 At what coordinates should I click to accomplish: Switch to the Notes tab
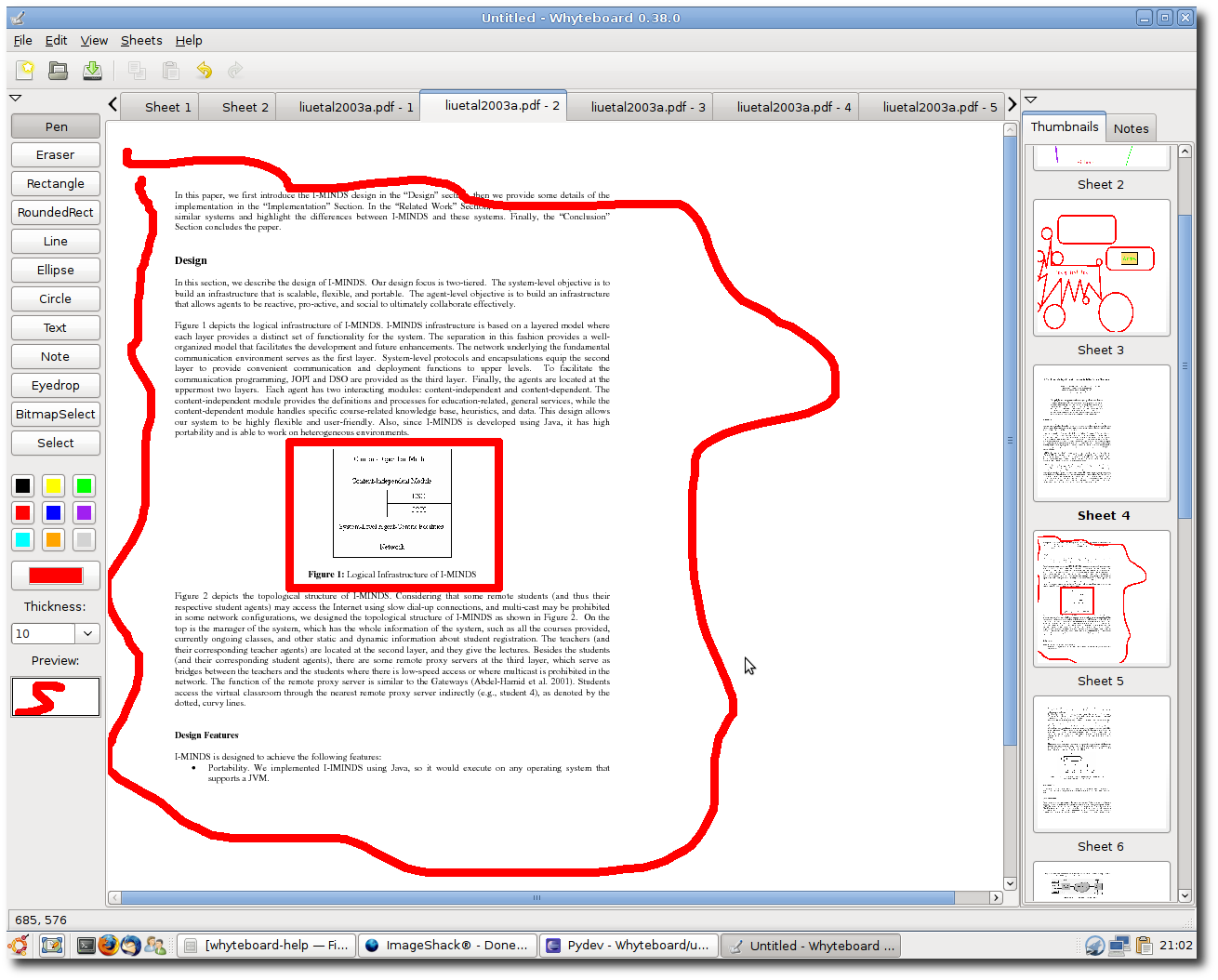1131,129
